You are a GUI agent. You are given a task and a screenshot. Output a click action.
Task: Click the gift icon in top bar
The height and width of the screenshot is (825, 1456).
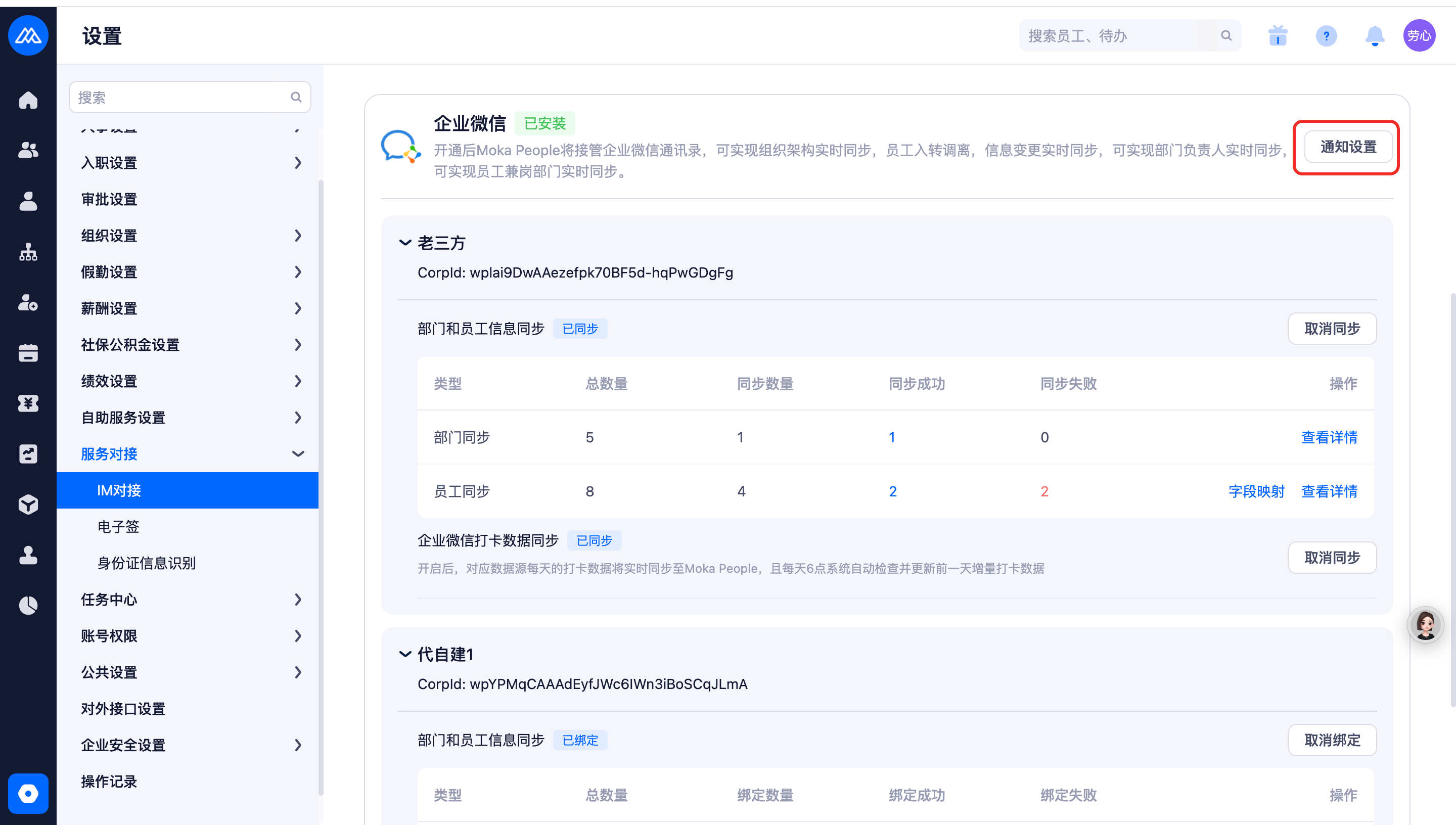pos(1277,36)
